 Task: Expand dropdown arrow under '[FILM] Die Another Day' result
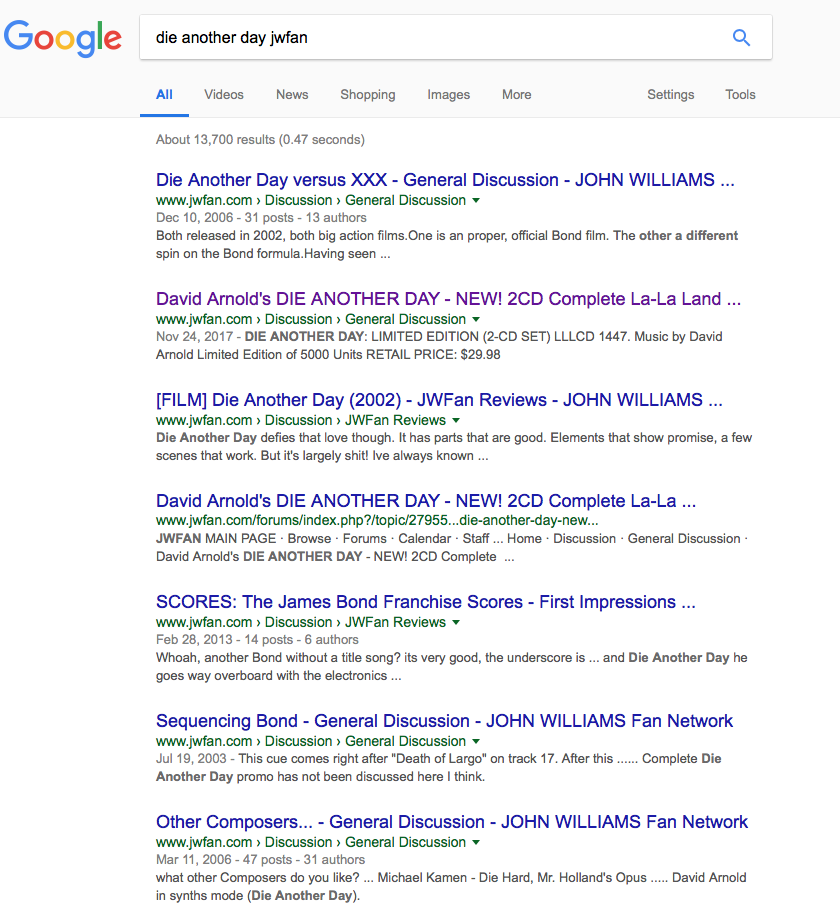[456, 421]
